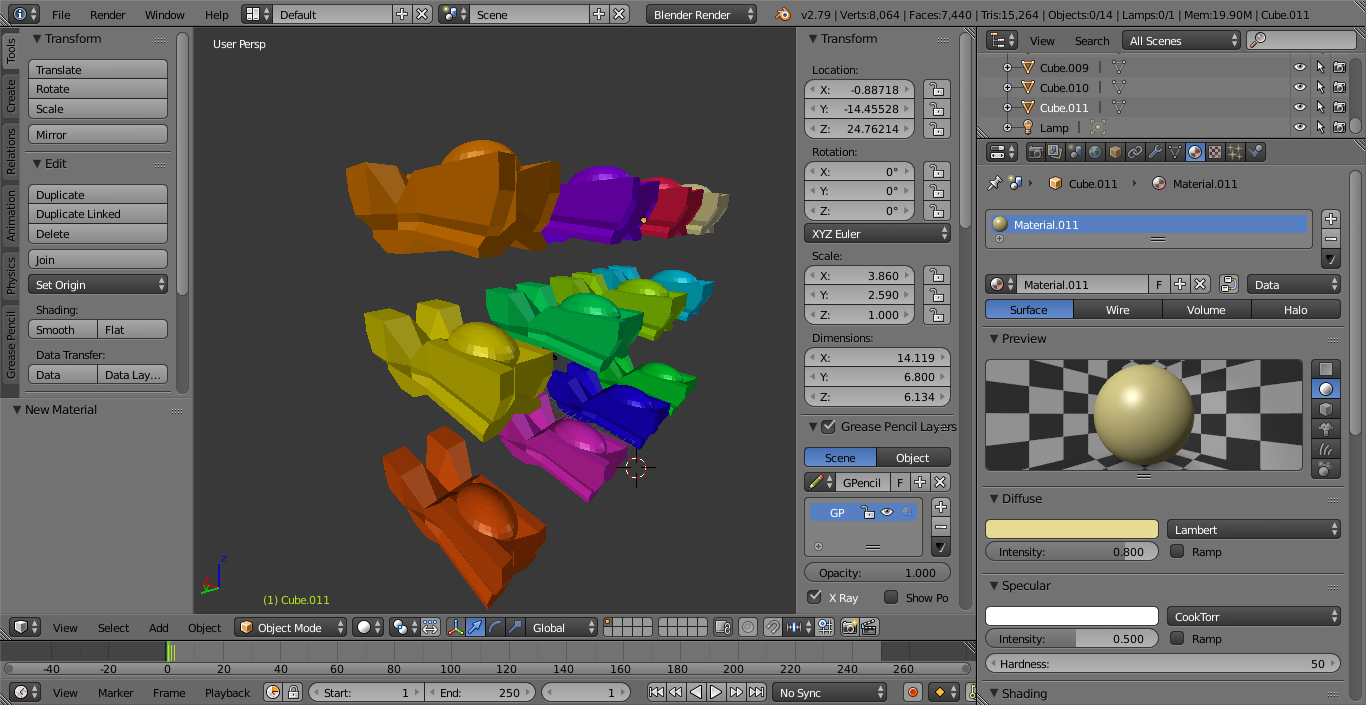
Task: Lock the Location X transform value
Action: click(936, 89)
